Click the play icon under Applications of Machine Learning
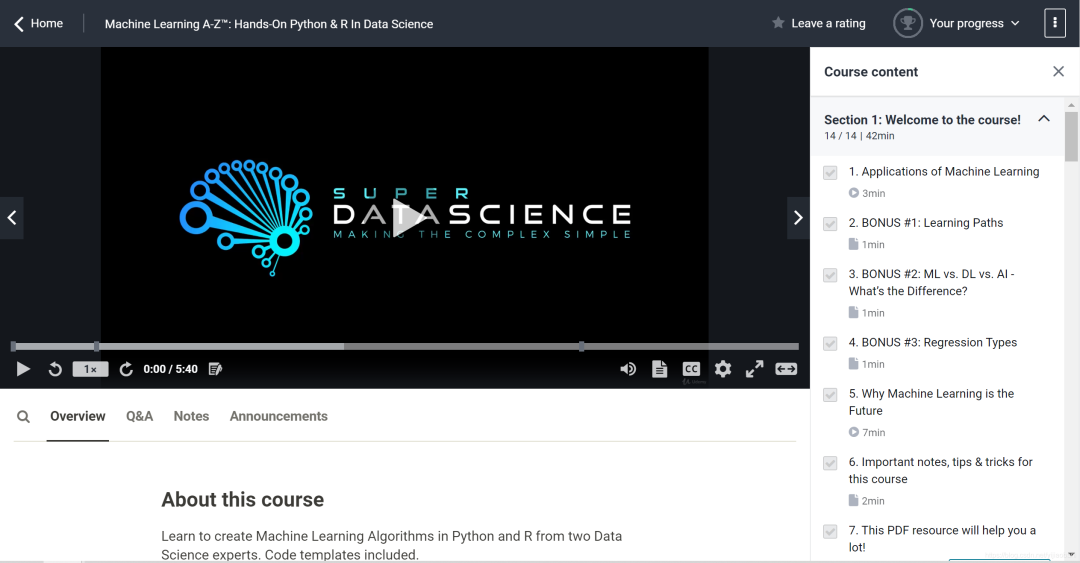The width and height of the screenshot is (1080, 563). point(853,193)
